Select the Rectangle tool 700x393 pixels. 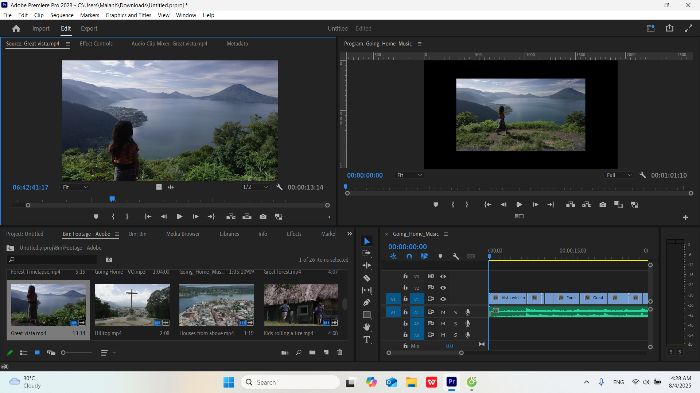click(x=367, y=315)
